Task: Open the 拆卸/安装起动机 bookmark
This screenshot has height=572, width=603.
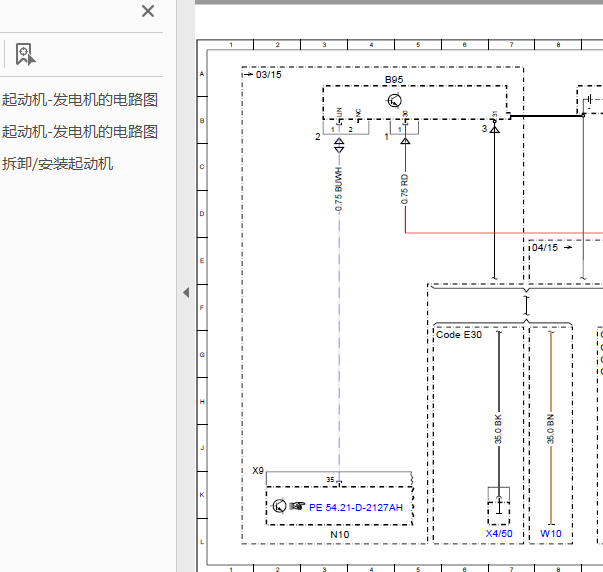Action: (57, 163)
